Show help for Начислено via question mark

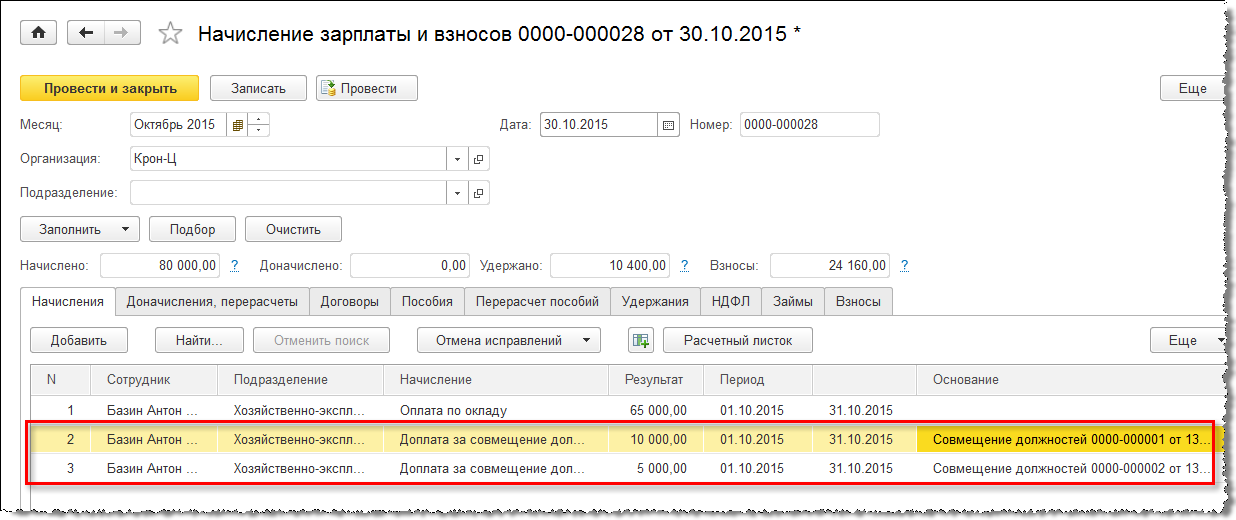tap(235, 266)
